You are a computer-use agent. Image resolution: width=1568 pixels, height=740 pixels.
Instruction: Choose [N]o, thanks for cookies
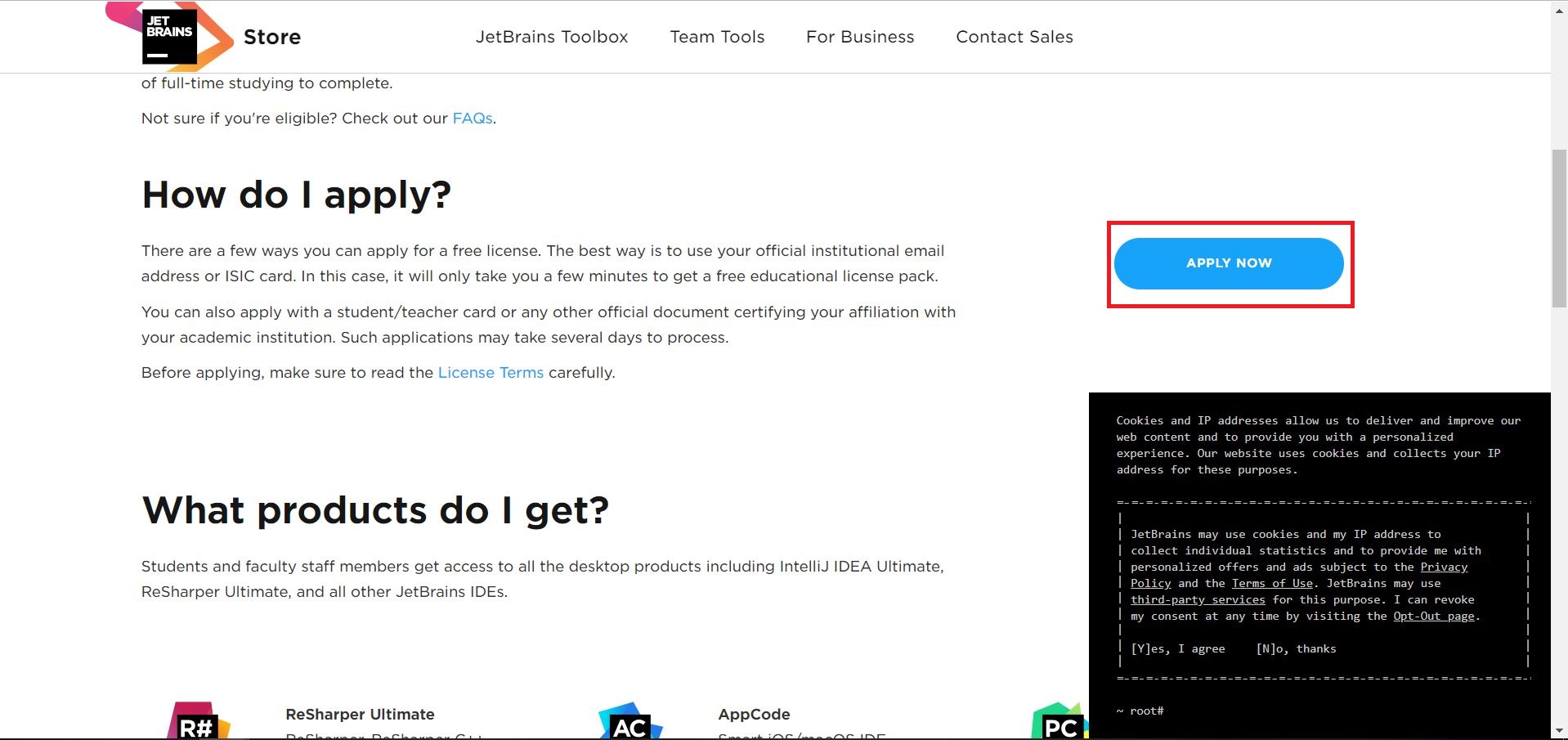point(1296,648)
